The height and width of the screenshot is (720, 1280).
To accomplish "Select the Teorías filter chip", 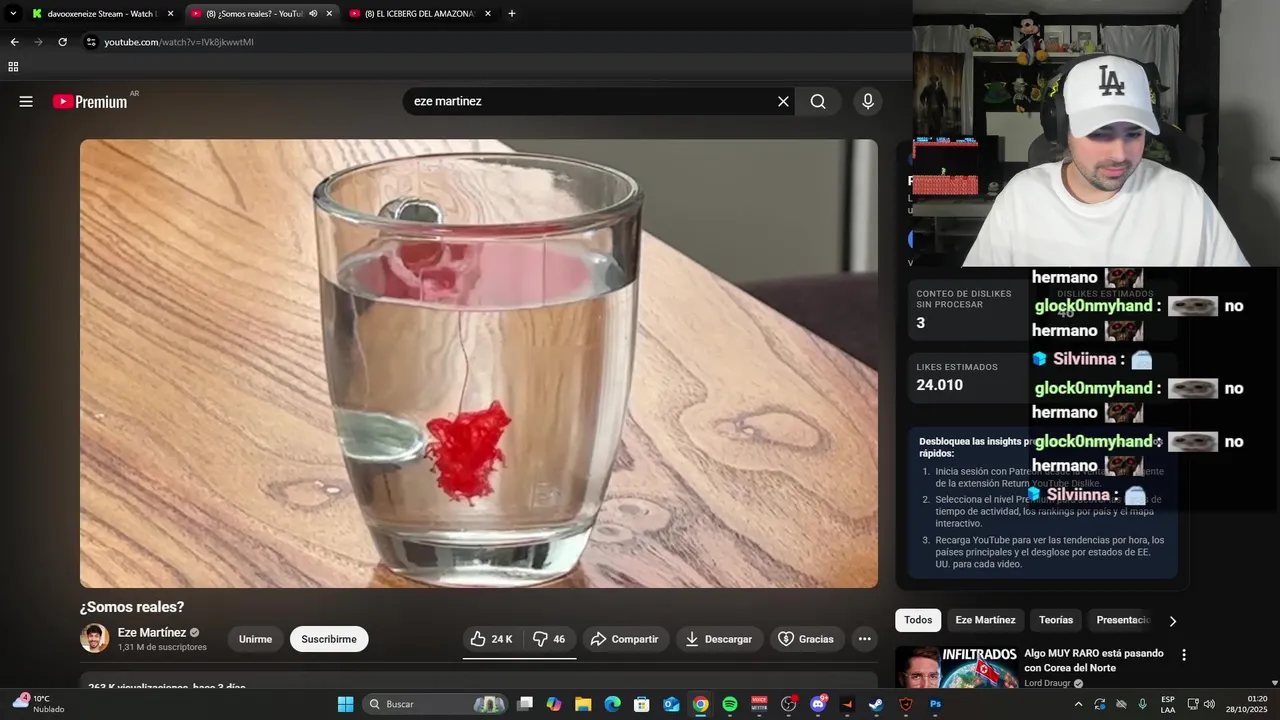I will [x=1056, y=620].
